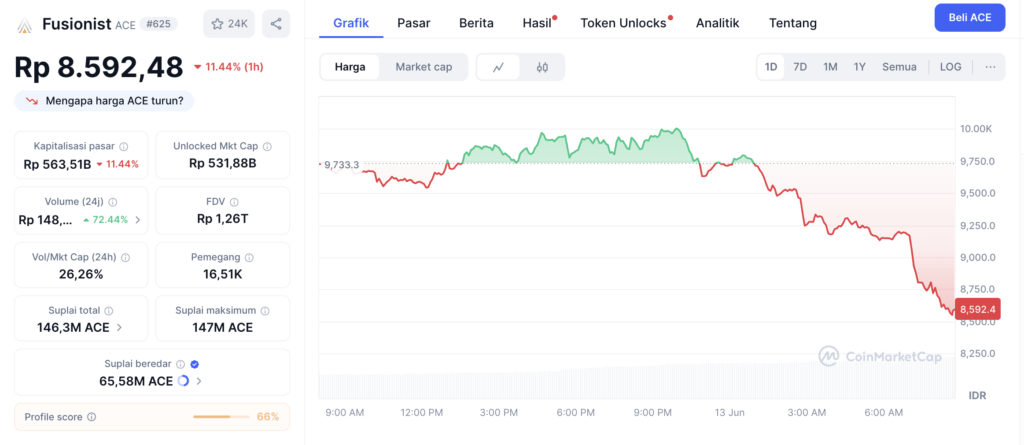Open the Hasil tab
The image size is (1024, 445).
point(538,23)
